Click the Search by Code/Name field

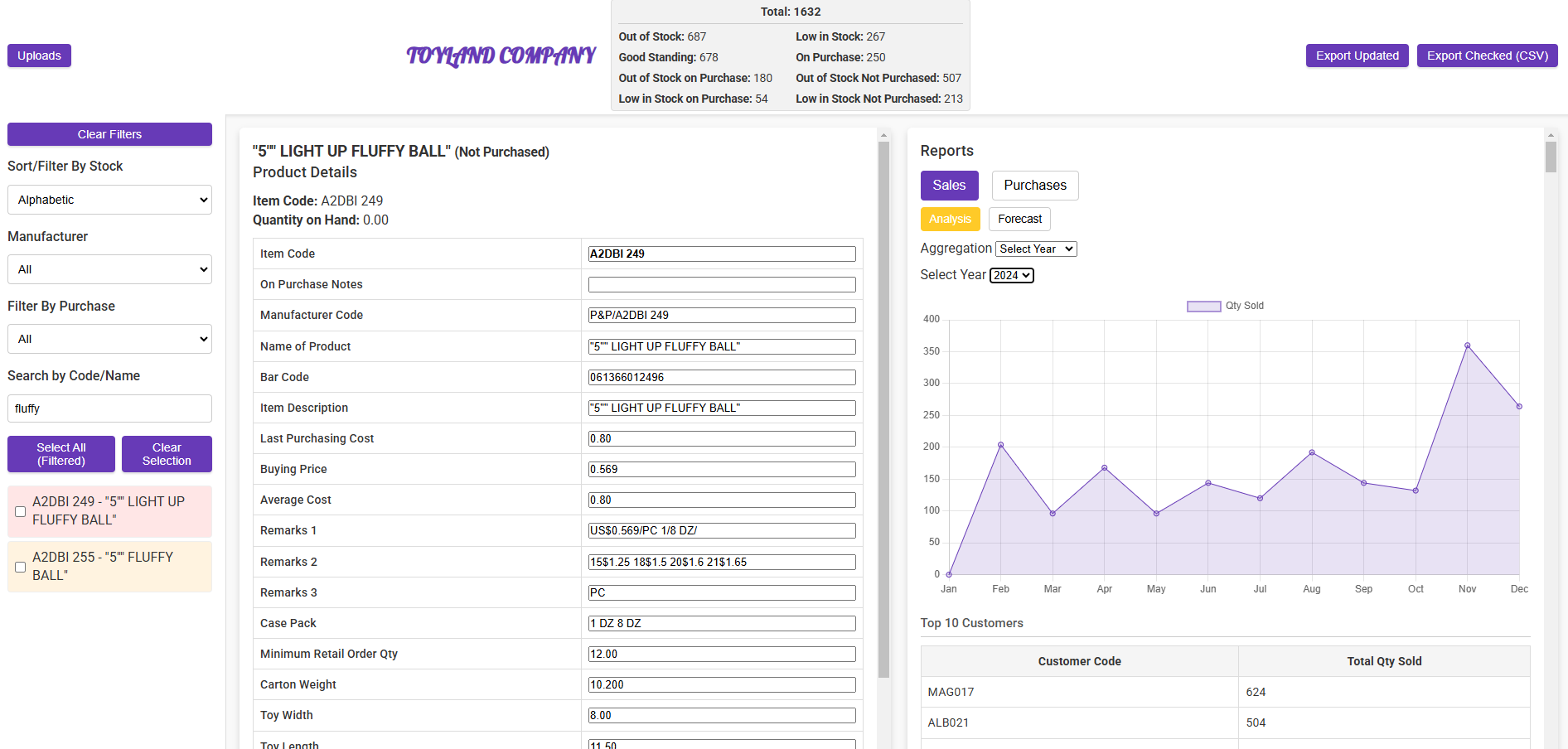click(109, 408)
